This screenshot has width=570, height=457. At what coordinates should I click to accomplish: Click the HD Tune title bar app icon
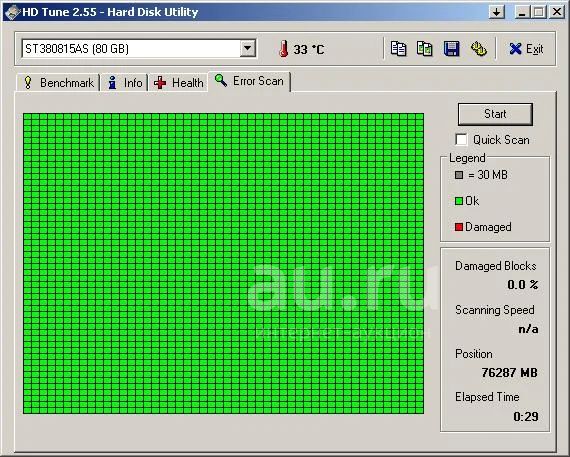click(12, 12)
